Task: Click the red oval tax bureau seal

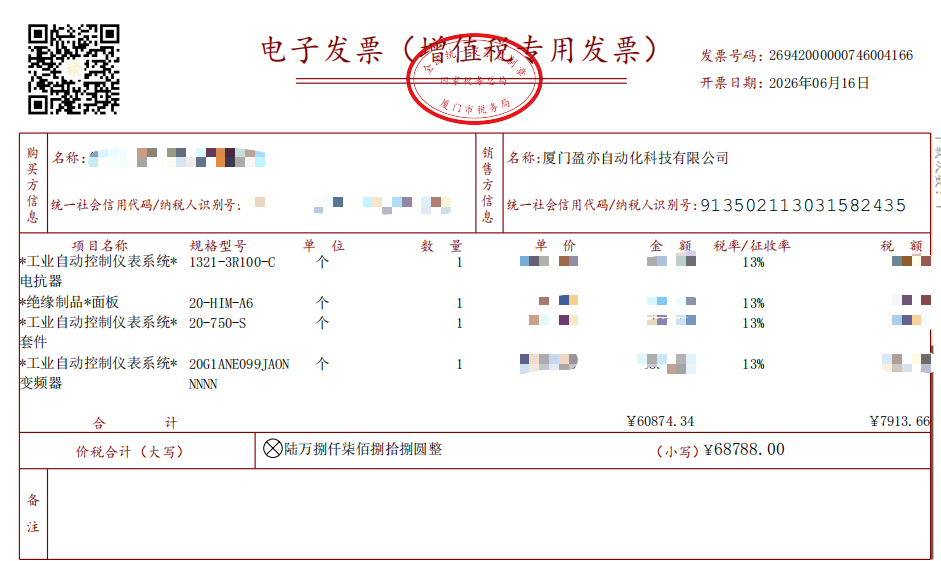Action: [474, 79]
